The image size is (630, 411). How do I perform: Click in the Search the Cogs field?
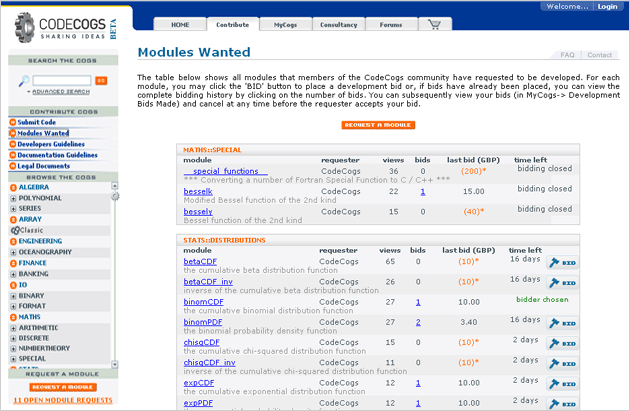[x=52, y=79]
